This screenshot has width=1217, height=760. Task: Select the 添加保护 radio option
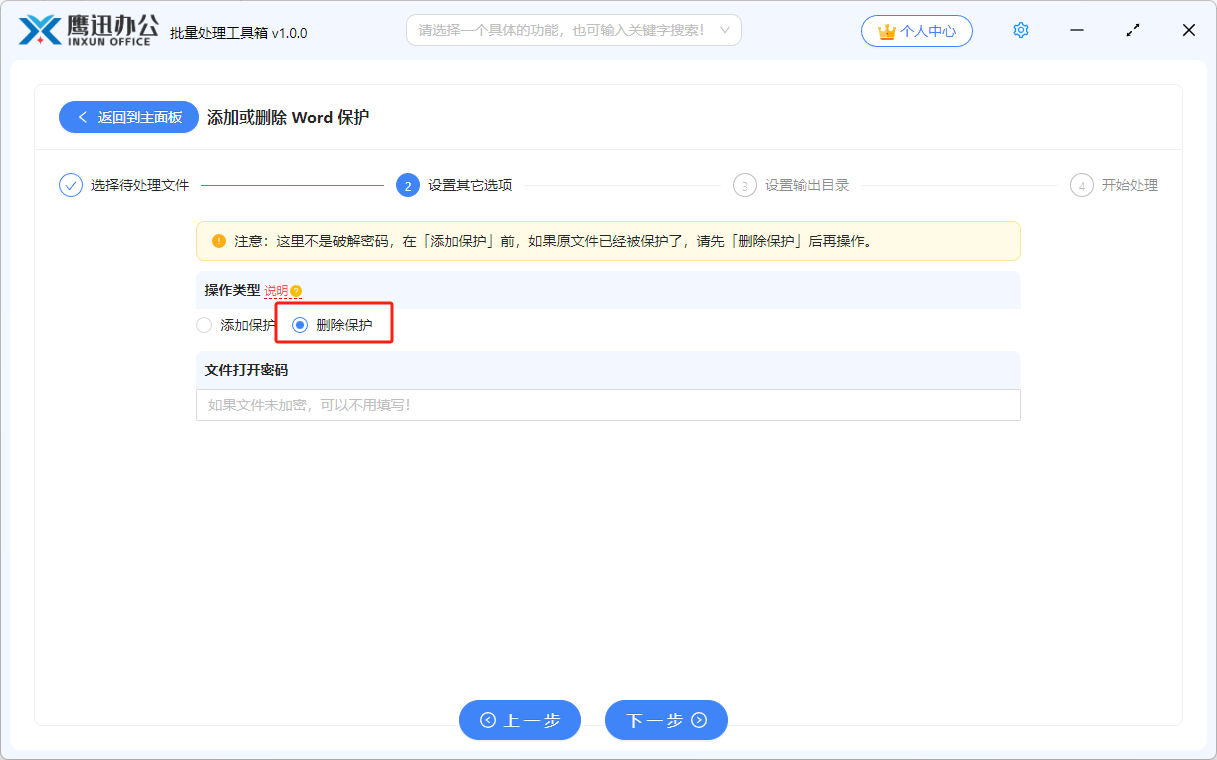tap(204, 325)
